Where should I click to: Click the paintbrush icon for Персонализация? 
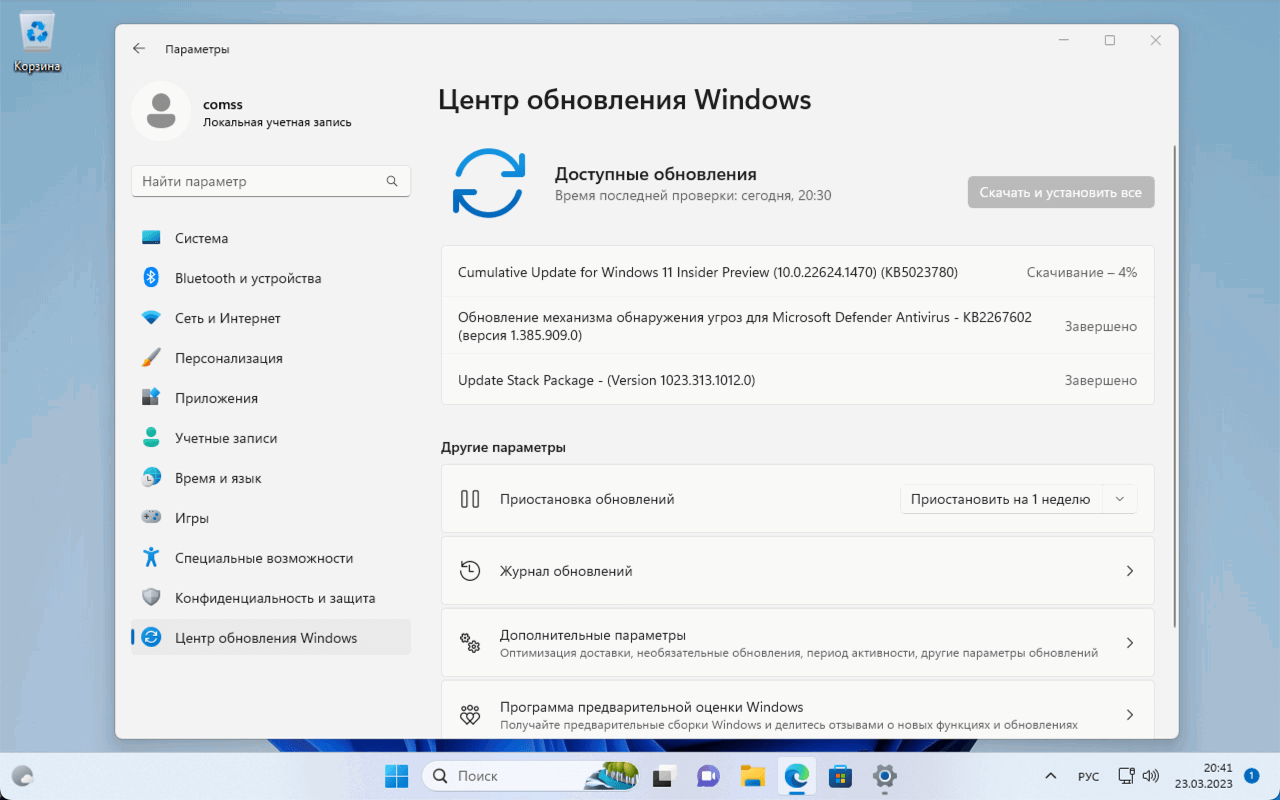[151, 358]
